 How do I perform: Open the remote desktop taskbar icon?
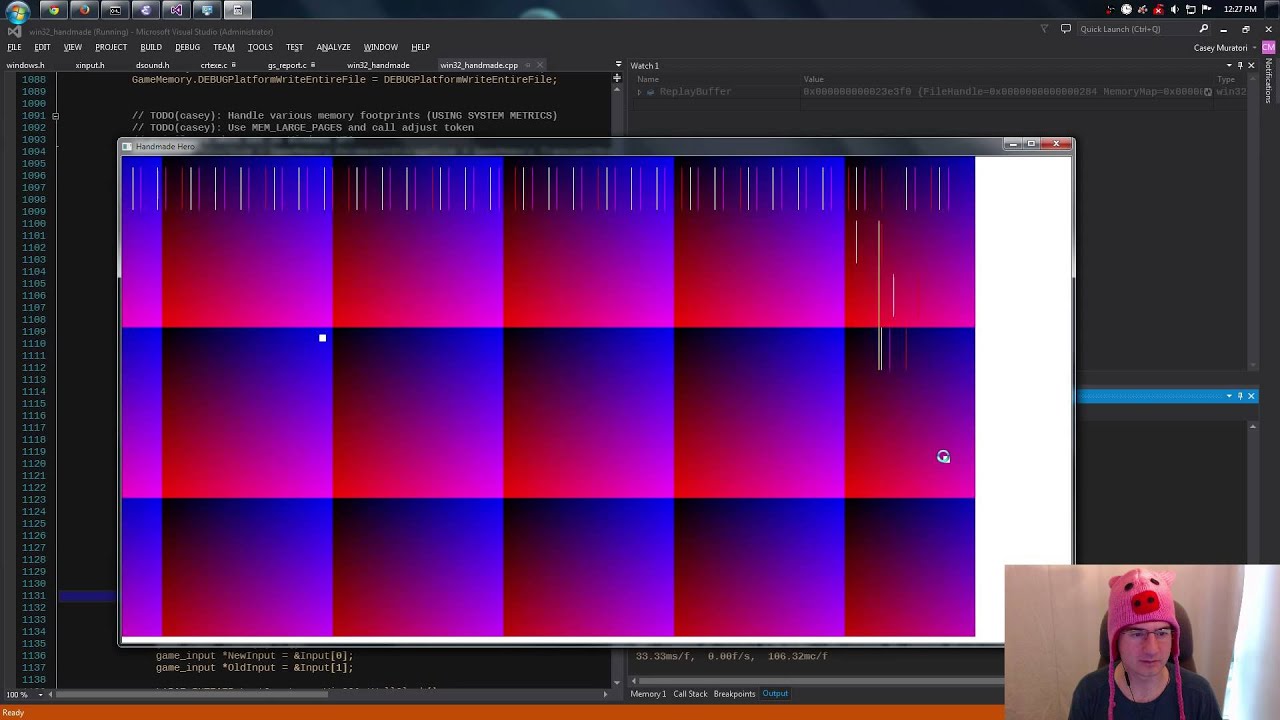207,10
